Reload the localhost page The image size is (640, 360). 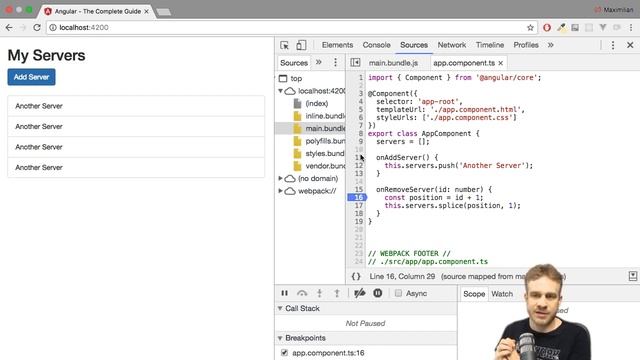(37, 27)
